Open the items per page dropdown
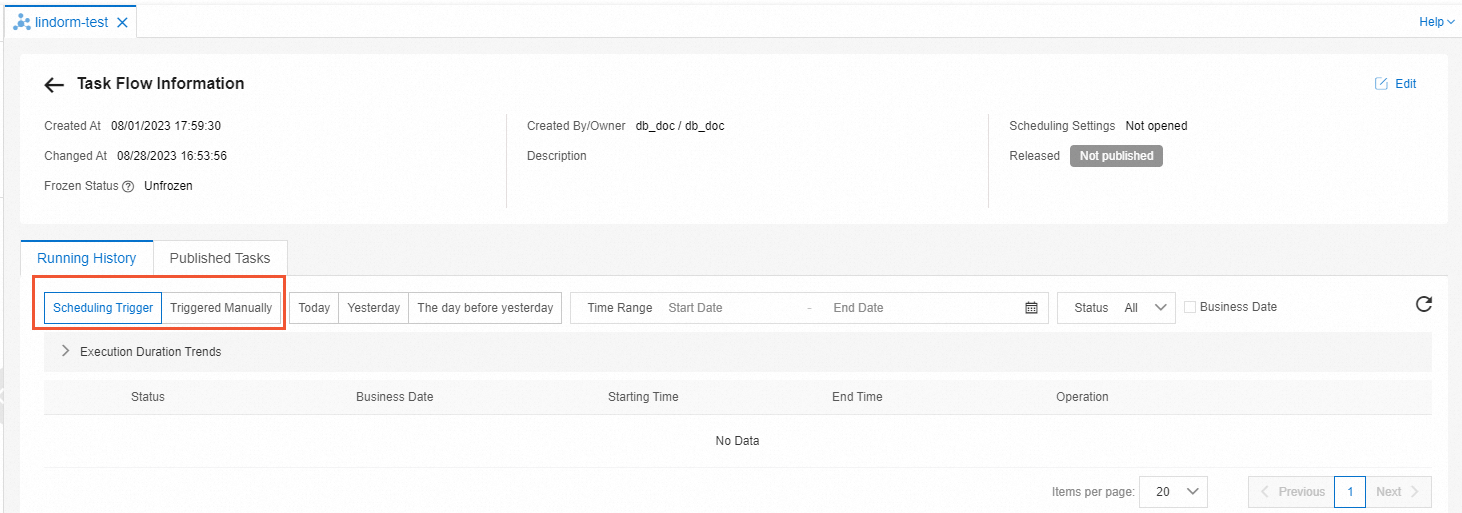1462x513 pixels. (1173, 492)
